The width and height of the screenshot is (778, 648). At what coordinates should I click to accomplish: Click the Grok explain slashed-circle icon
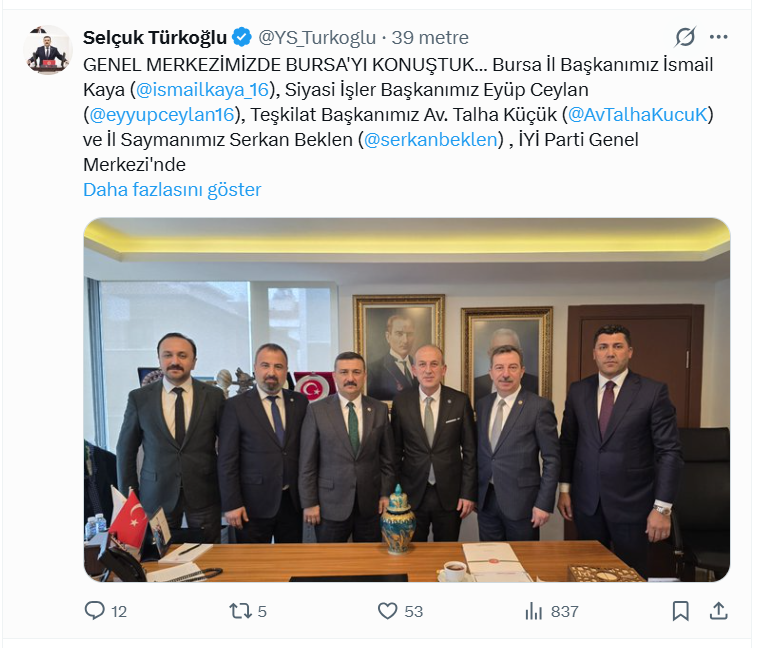(685, 37)
